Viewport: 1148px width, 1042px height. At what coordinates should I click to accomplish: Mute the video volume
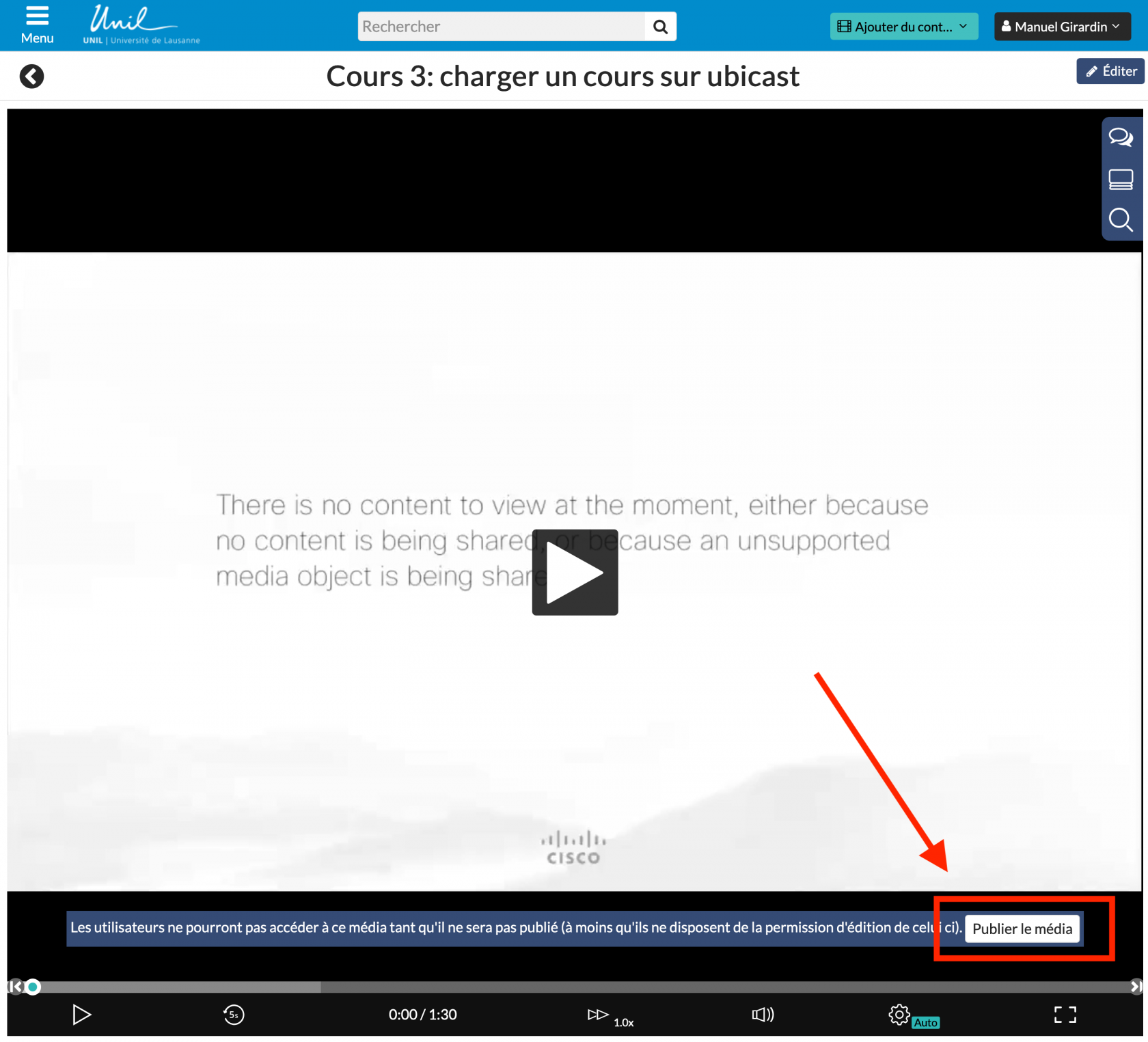click(x=763, y=1015)
